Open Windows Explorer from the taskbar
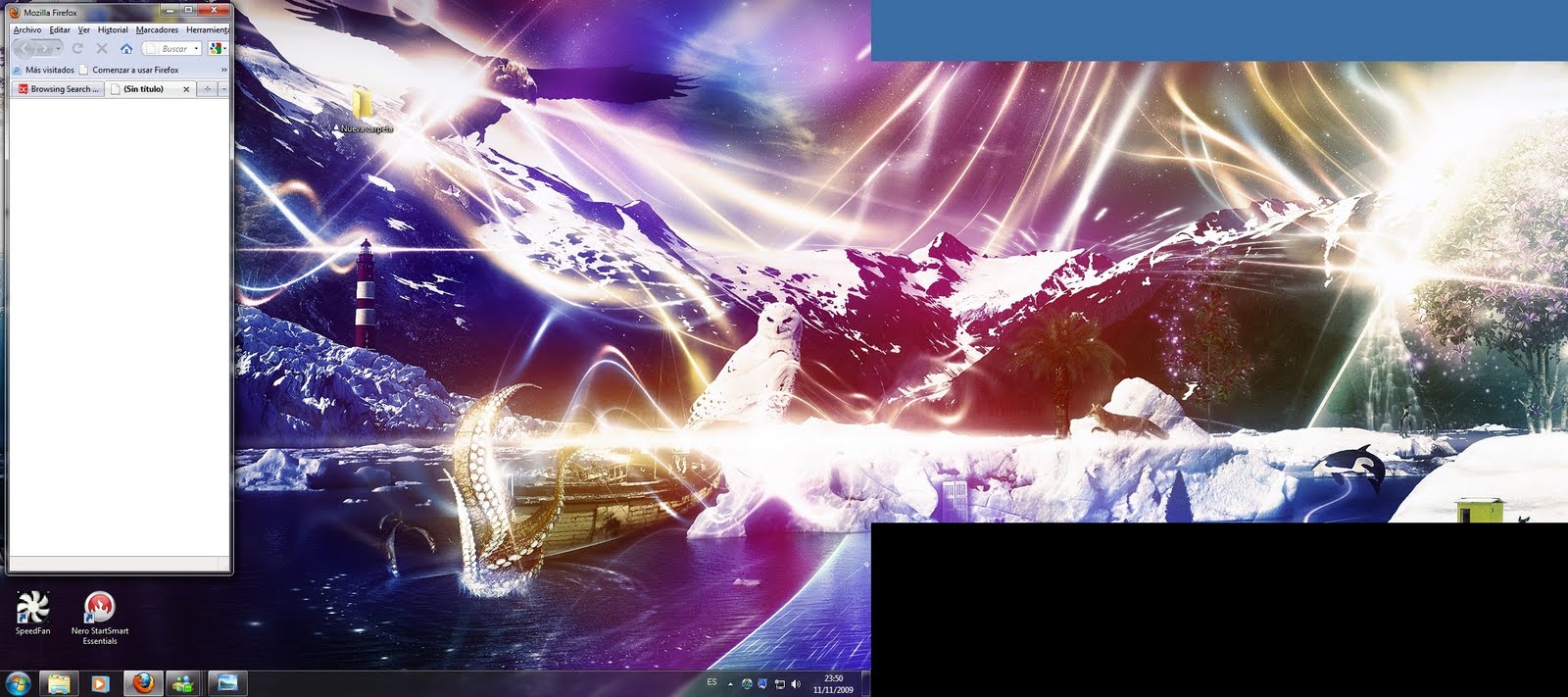Screen dimensions: 1568x697 click(59, 683)
